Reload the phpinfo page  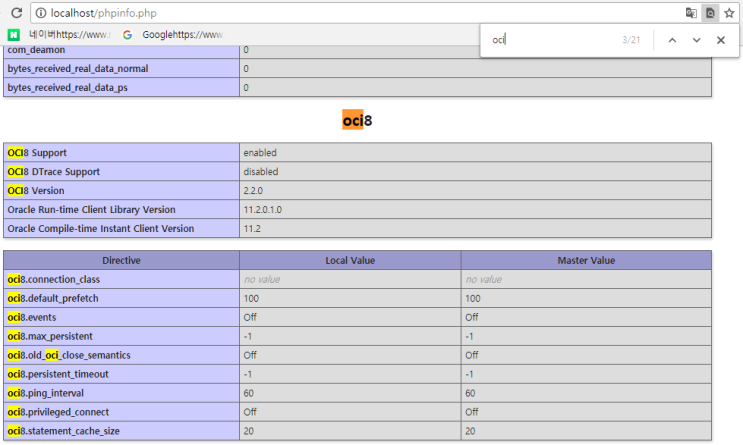point(17,13)
